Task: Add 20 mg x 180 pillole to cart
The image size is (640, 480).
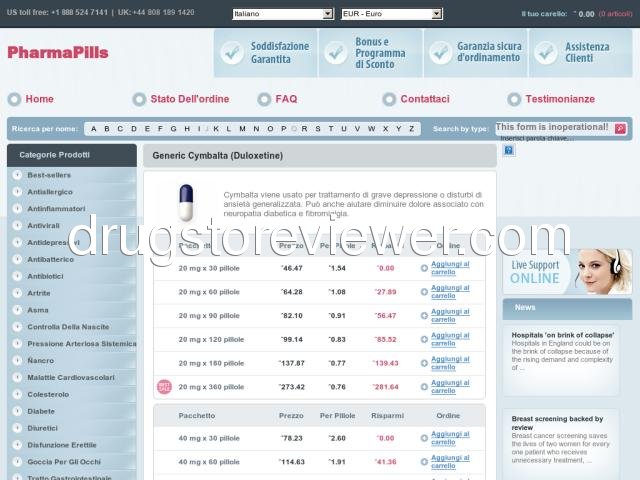Action: pos(450,363)
